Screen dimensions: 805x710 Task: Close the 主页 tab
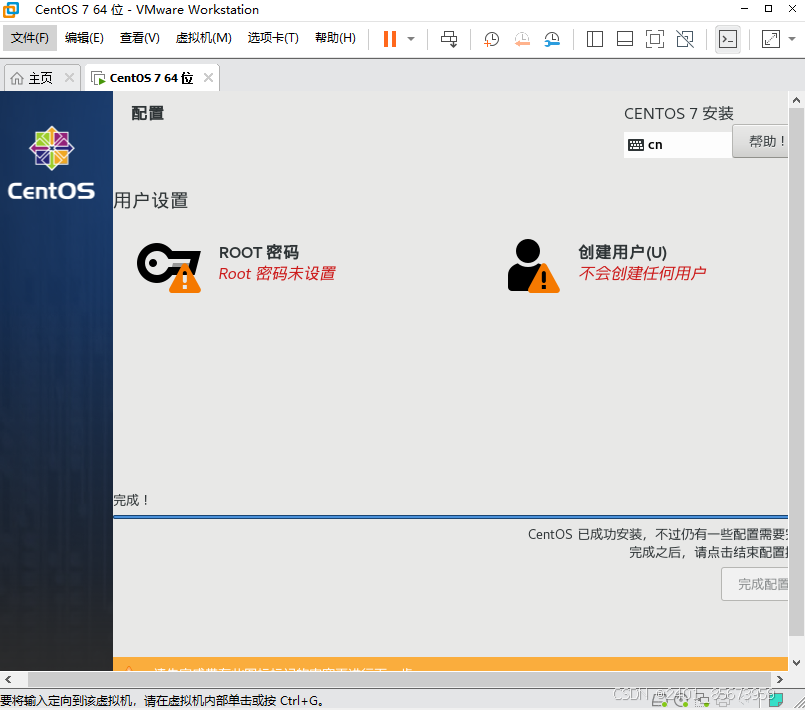[x=69, y=78]
